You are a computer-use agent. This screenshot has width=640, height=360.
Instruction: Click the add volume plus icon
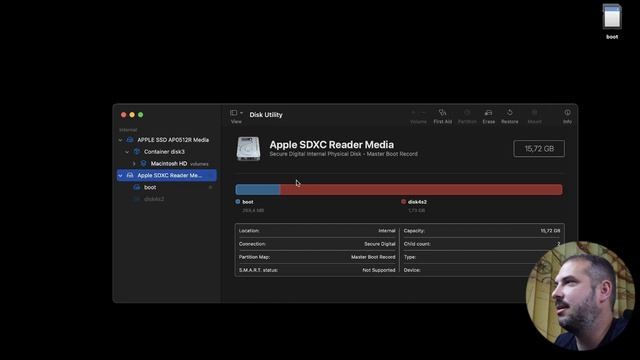click(413, 113)
